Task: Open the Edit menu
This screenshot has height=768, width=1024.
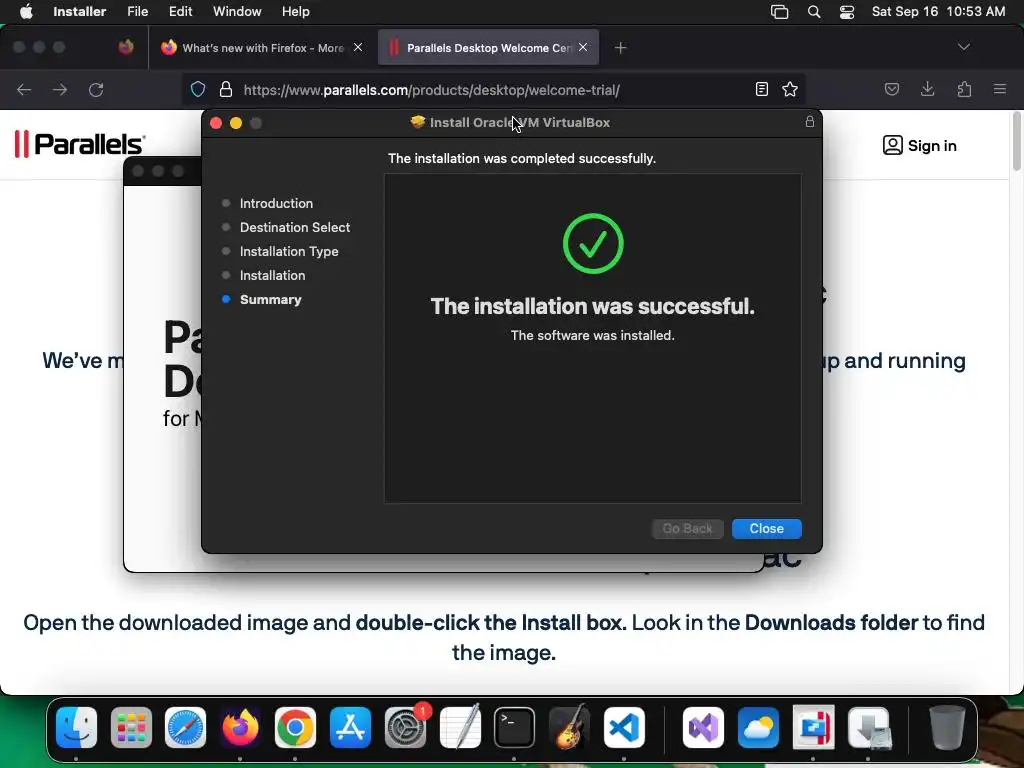Action: pos(180,11)
